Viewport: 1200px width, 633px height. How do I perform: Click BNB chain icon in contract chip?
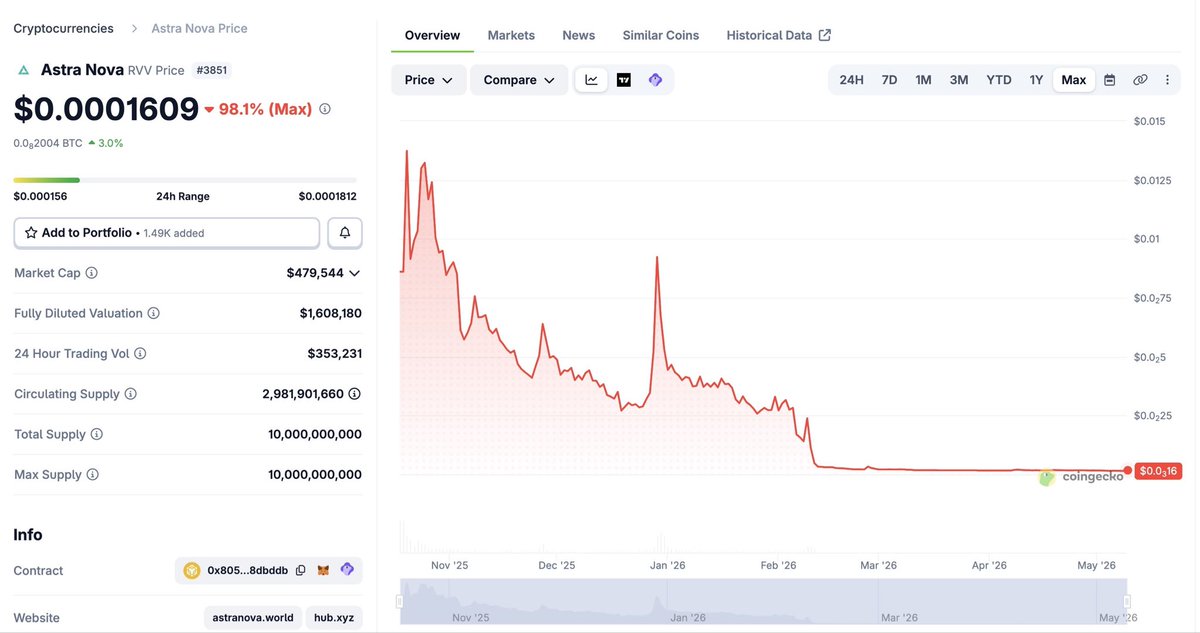[x=192, y=570]
